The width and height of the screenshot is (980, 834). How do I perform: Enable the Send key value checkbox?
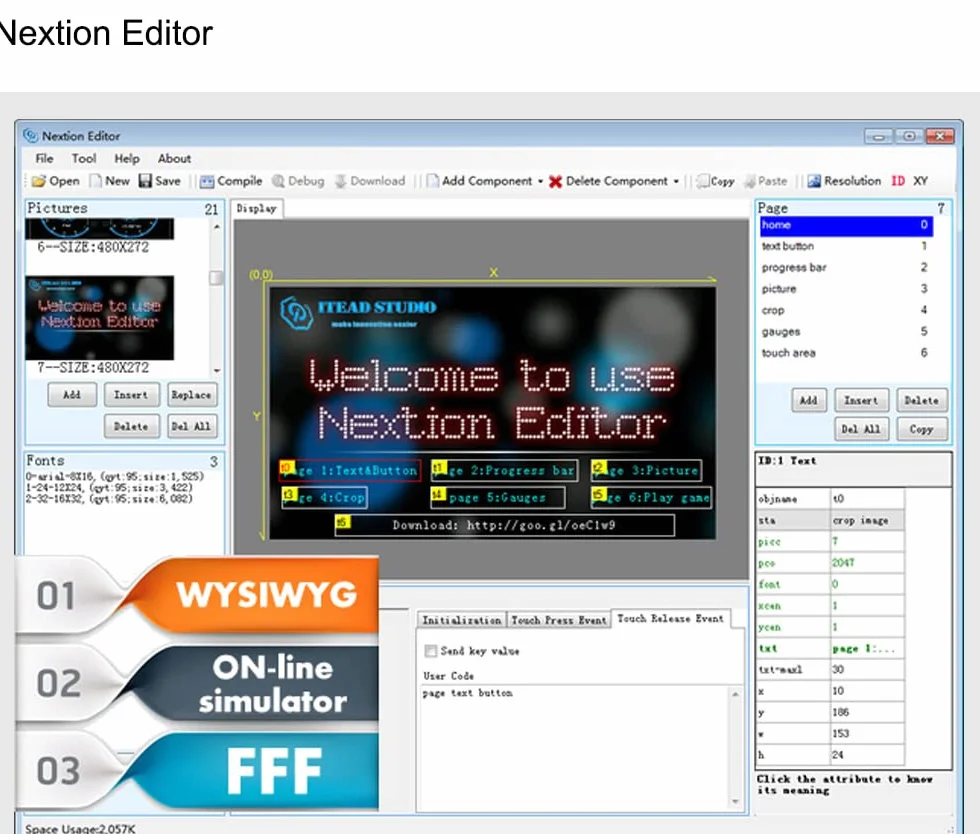(430, 651)
